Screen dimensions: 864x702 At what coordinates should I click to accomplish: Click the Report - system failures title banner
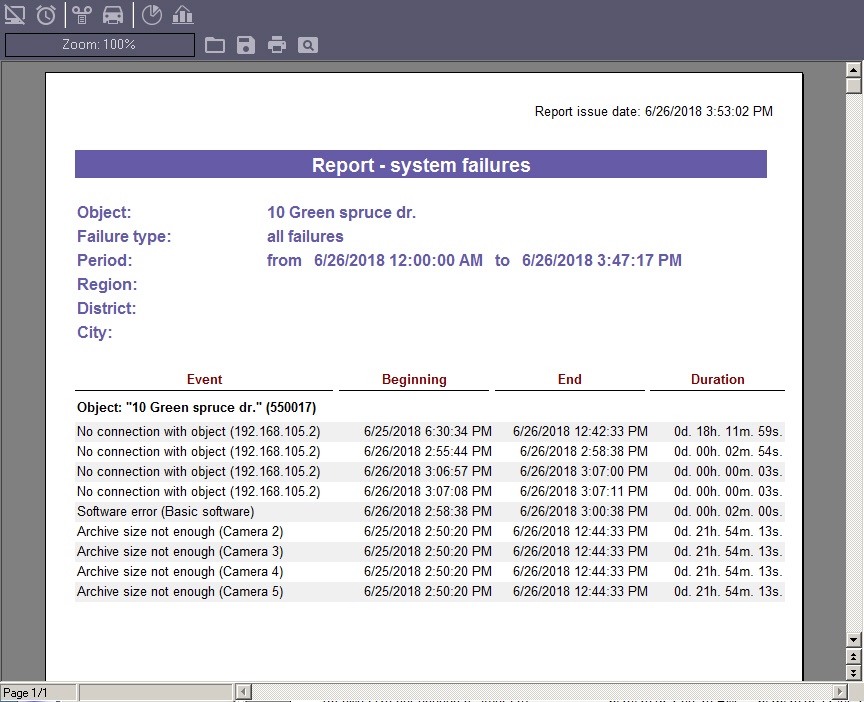pyautogui.click(x=420, y=165)
